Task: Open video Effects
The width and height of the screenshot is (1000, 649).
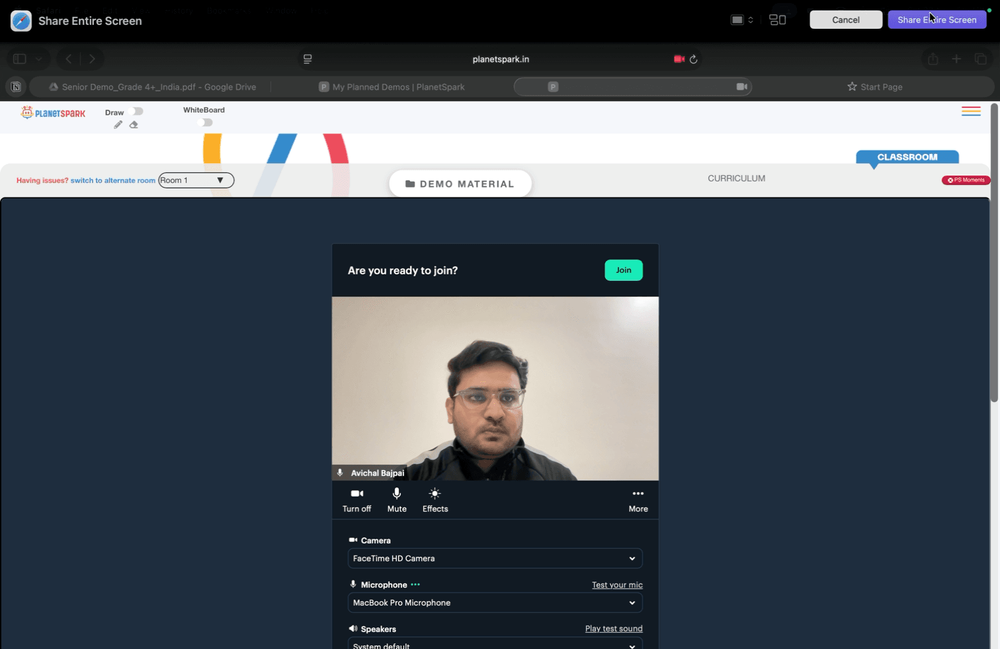Action: pyautogui.click(x=435, y=500)
